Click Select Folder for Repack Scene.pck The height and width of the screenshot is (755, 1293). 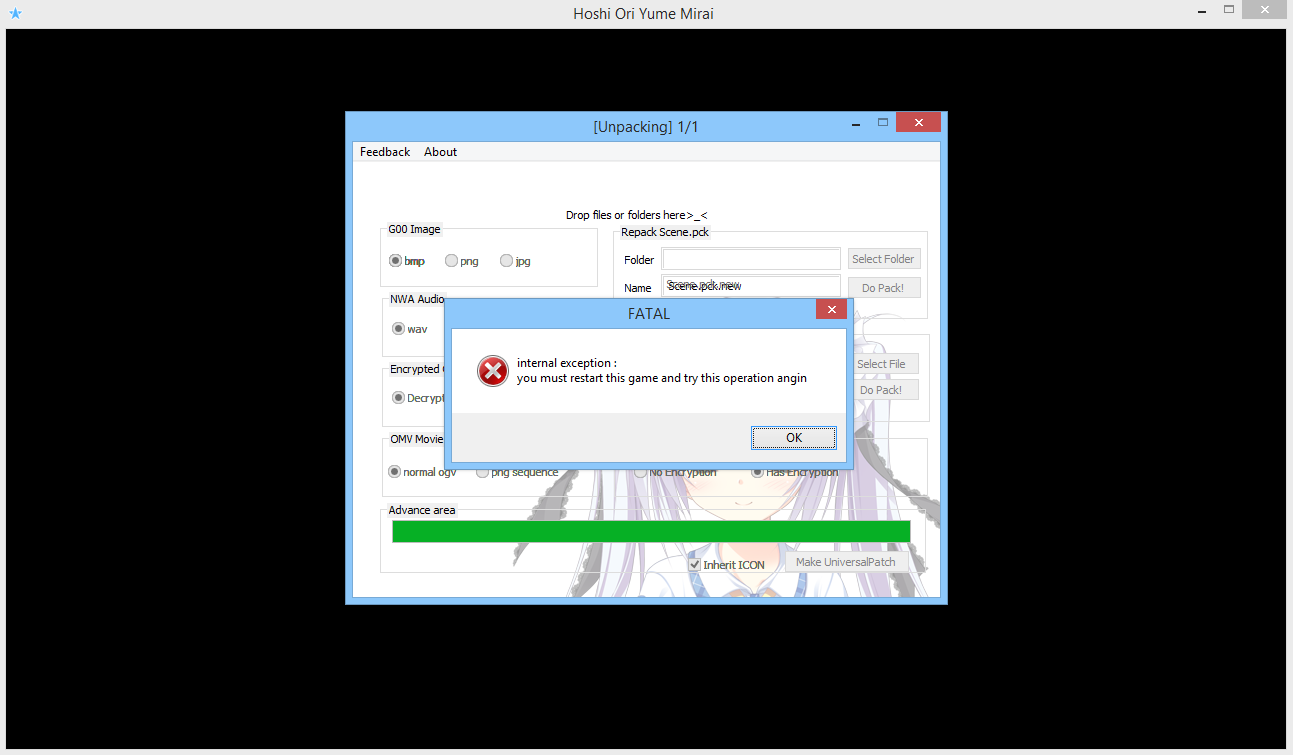coord(883,258)
